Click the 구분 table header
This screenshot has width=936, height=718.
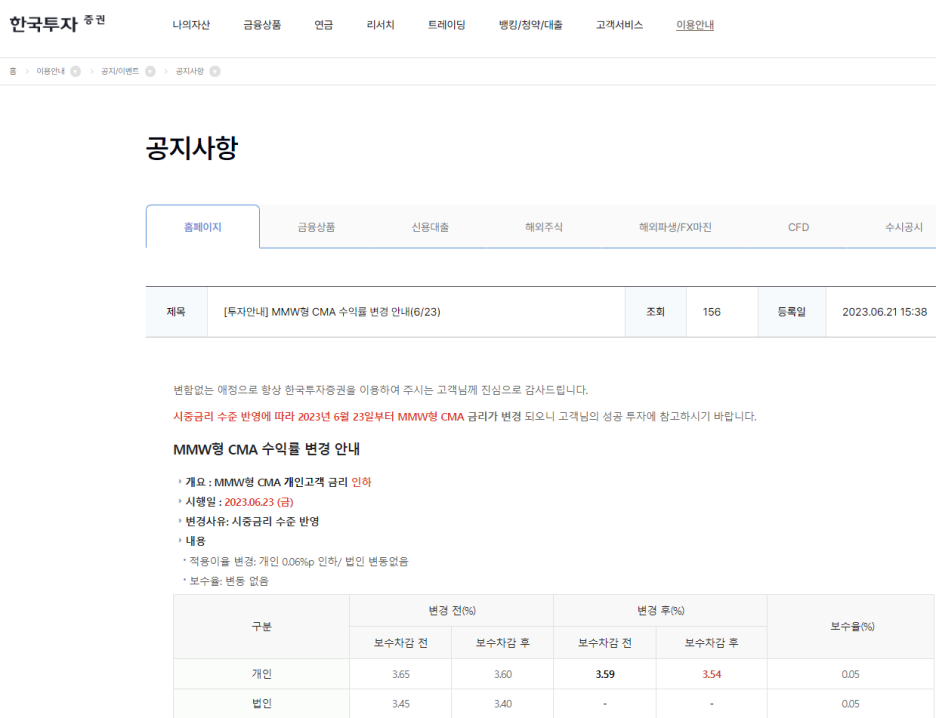click(x=261, y=627)
